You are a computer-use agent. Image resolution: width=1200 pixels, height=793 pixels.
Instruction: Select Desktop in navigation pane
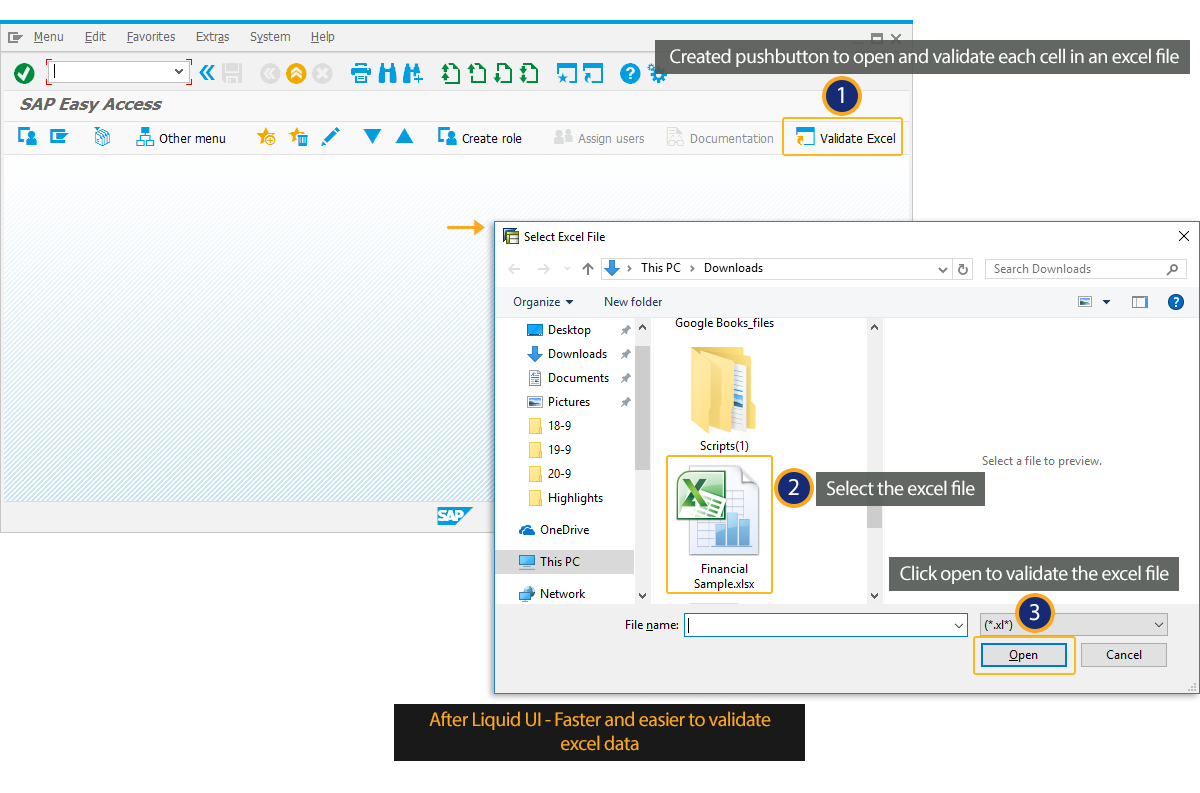point(570,330)
